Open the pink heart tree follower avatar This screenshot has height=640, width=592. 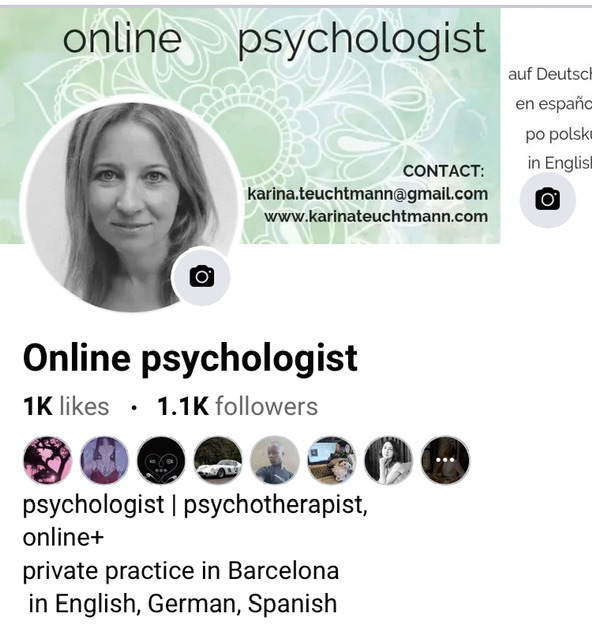pos(47,460)
